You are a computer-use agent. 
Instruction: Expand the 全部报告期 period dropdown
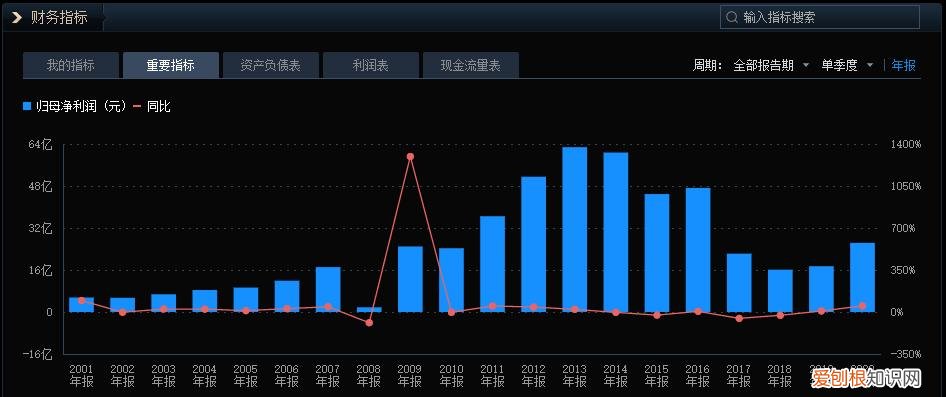[x=771, y=65]
